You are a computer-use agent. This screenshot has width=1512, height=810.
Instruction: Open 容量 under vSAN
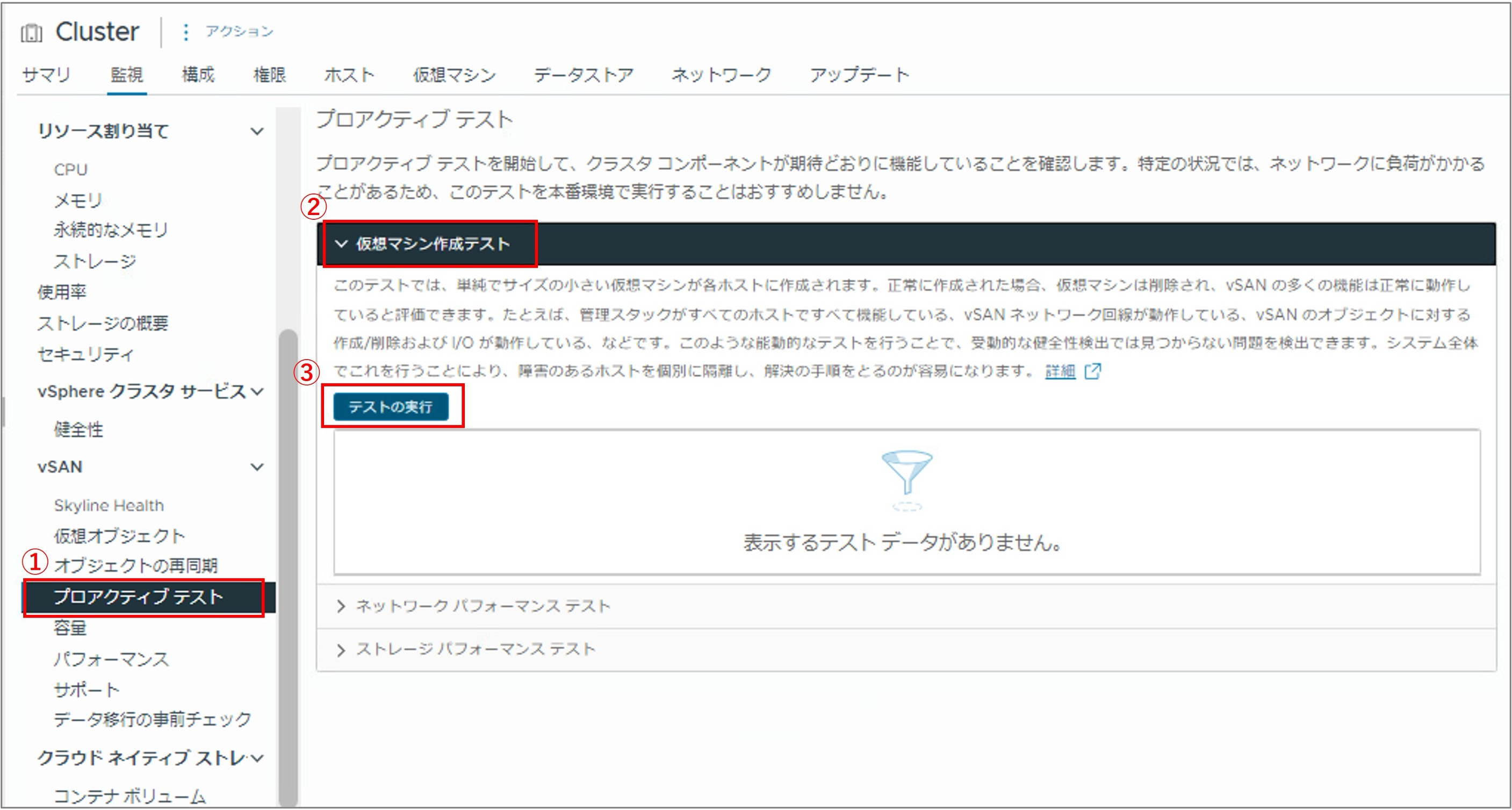pos(70,628)
